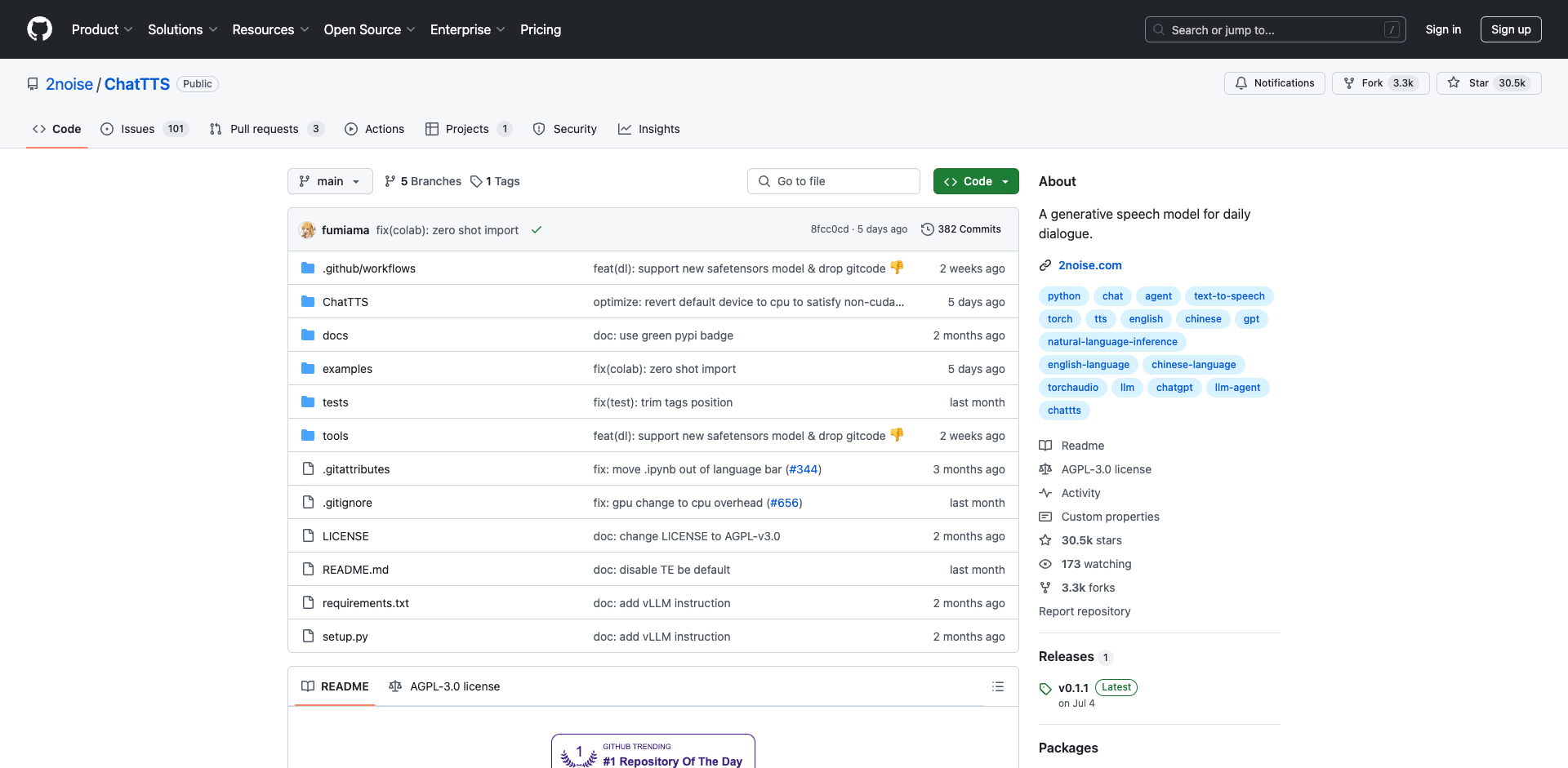The width and height of the screenshot is (1568, 768).
Task: Click the Activity pulse icon
Action: click(x=1045, y=493)
